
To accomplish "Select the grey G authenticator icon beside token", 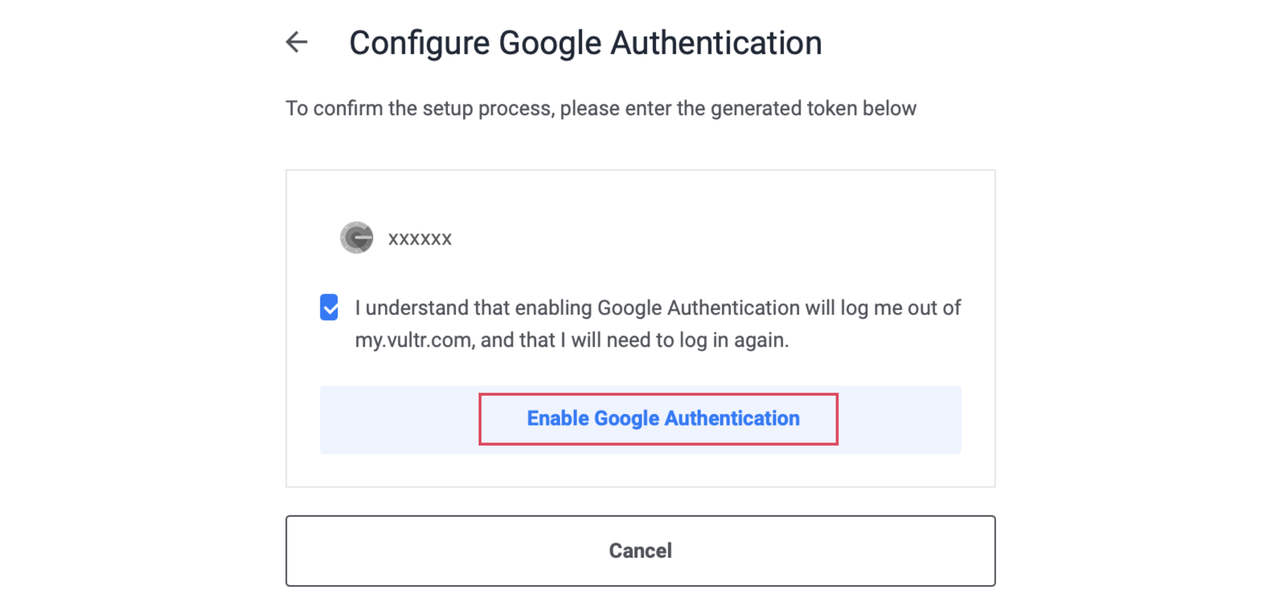I will (357, 238).
